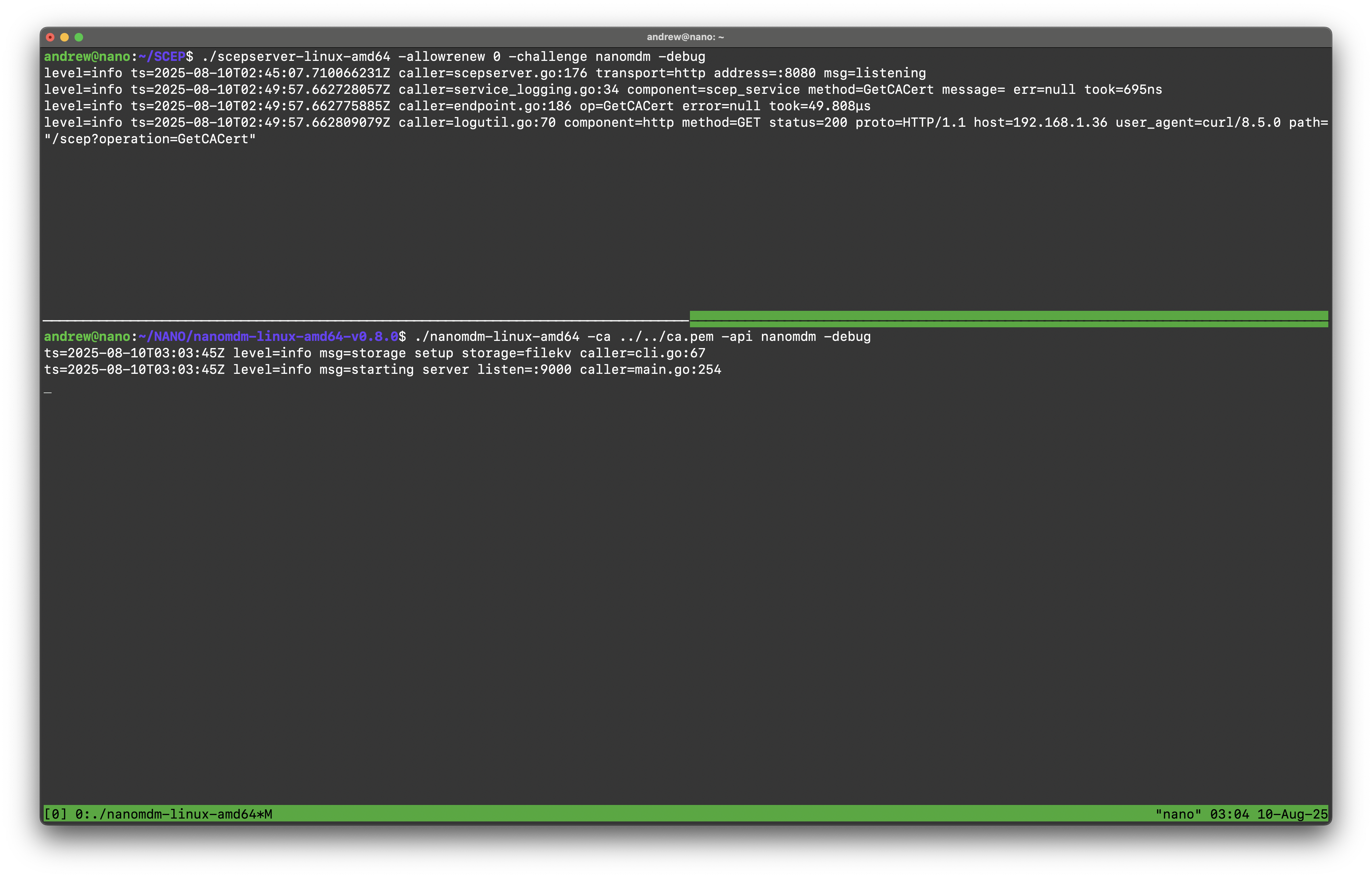Screen dimensions: 1372x878
Task: Click the nanomdm-linux-amd64-v0.8.0 directory path
Action: [x=296, y=337]
